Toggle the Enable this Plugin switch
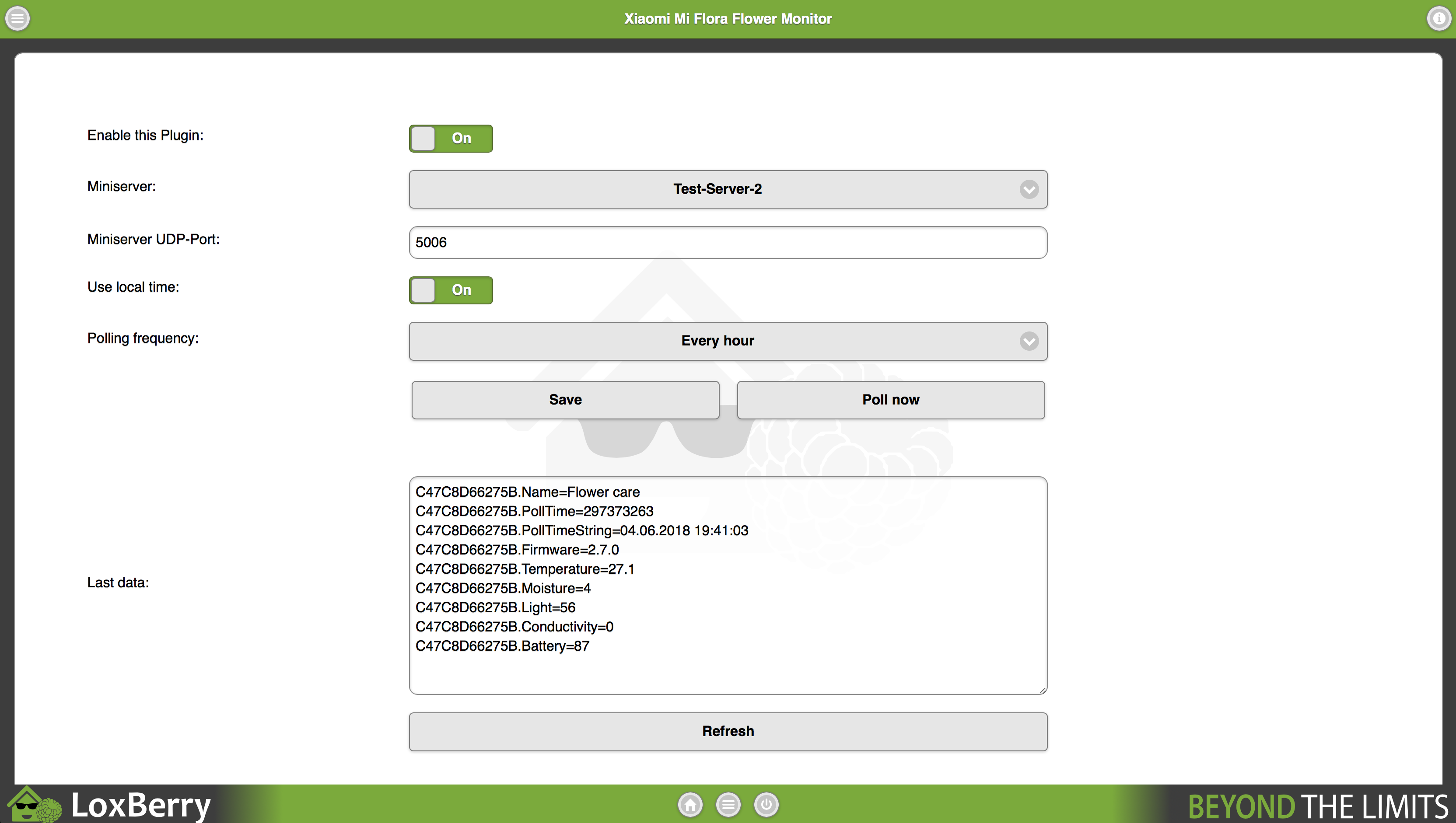Screen dimensions: 1456x823 coord(451,139)
